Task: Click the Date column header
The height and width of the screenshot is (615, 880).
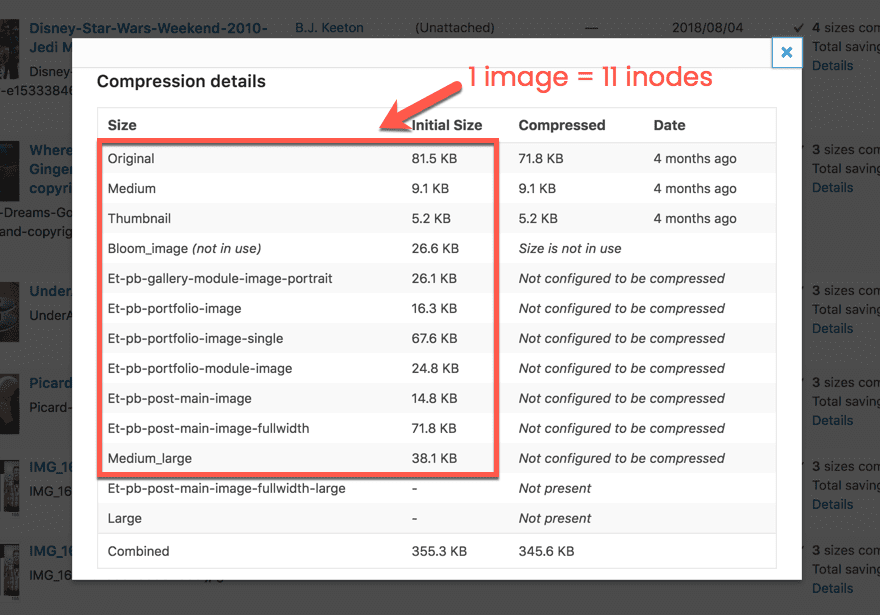Action: (x=669, y=125)
